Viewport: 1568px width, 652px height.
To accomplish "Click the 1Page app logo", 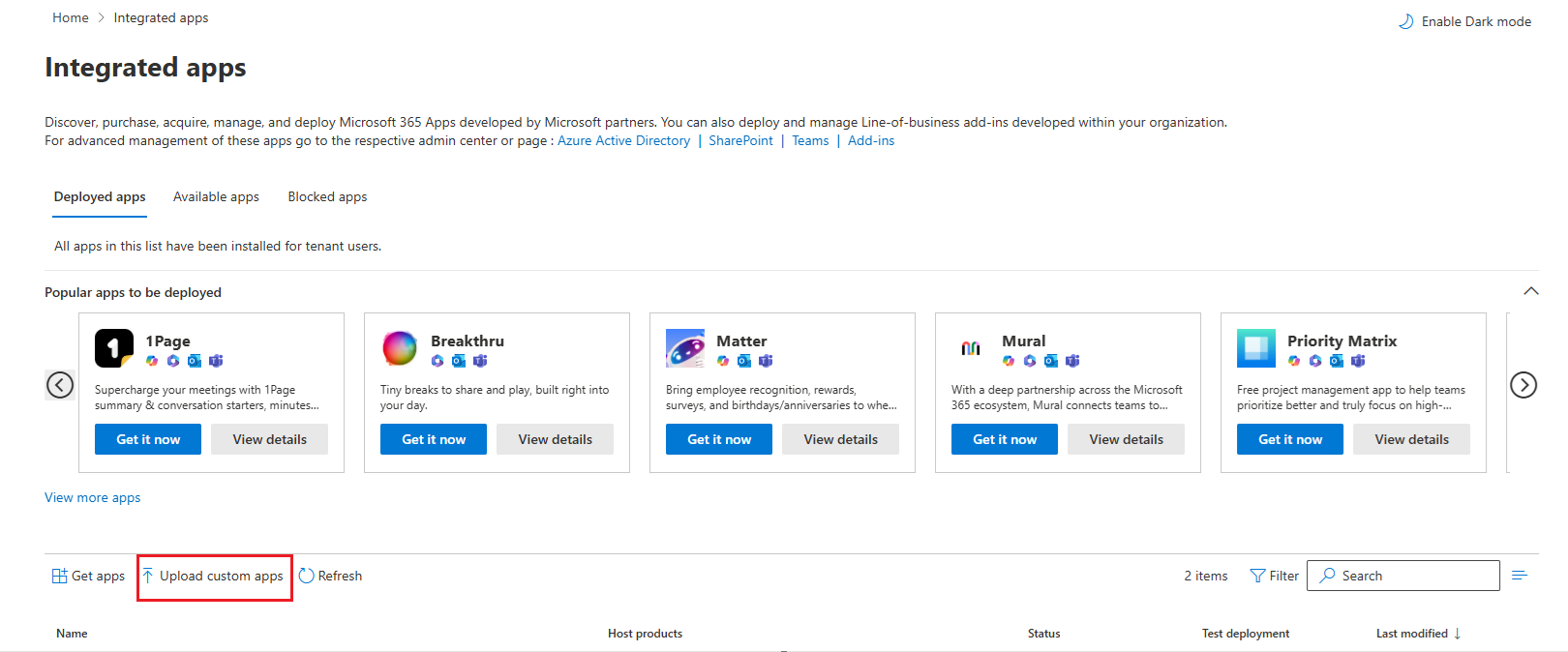I will [x=114, y=348].
